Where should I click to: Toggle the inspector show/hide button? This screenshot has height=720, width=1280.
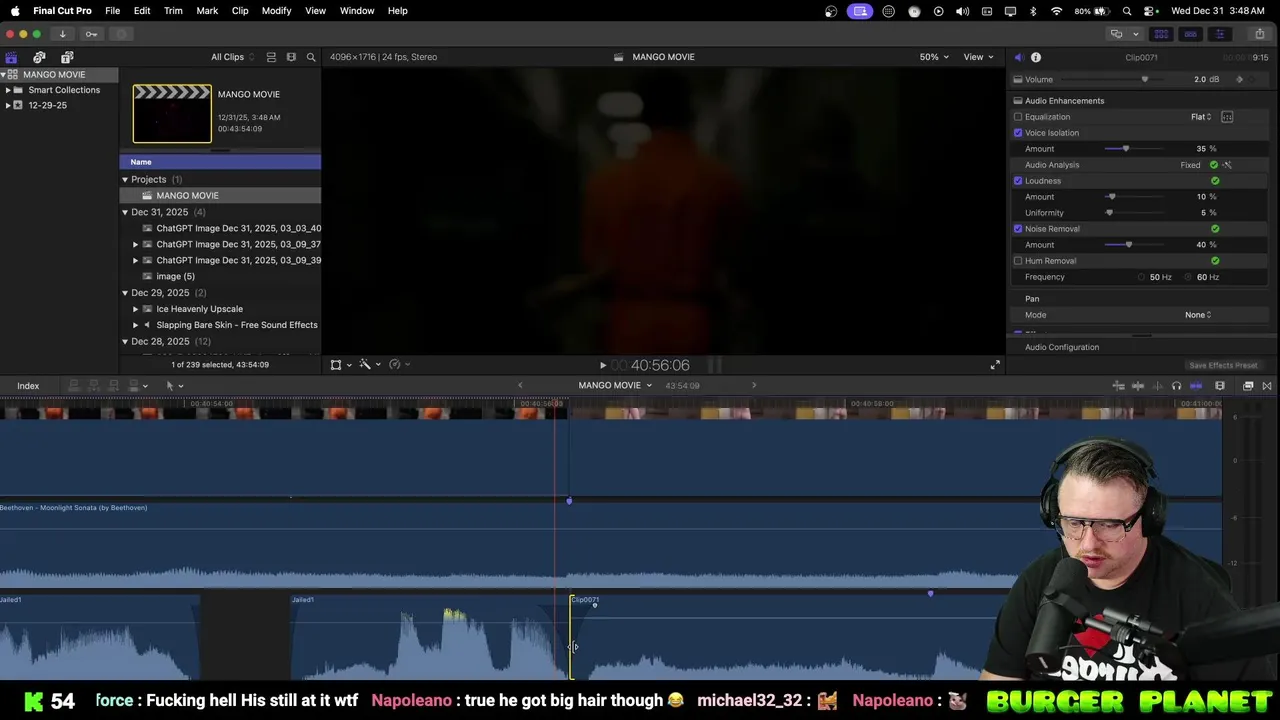[1219, 34]
